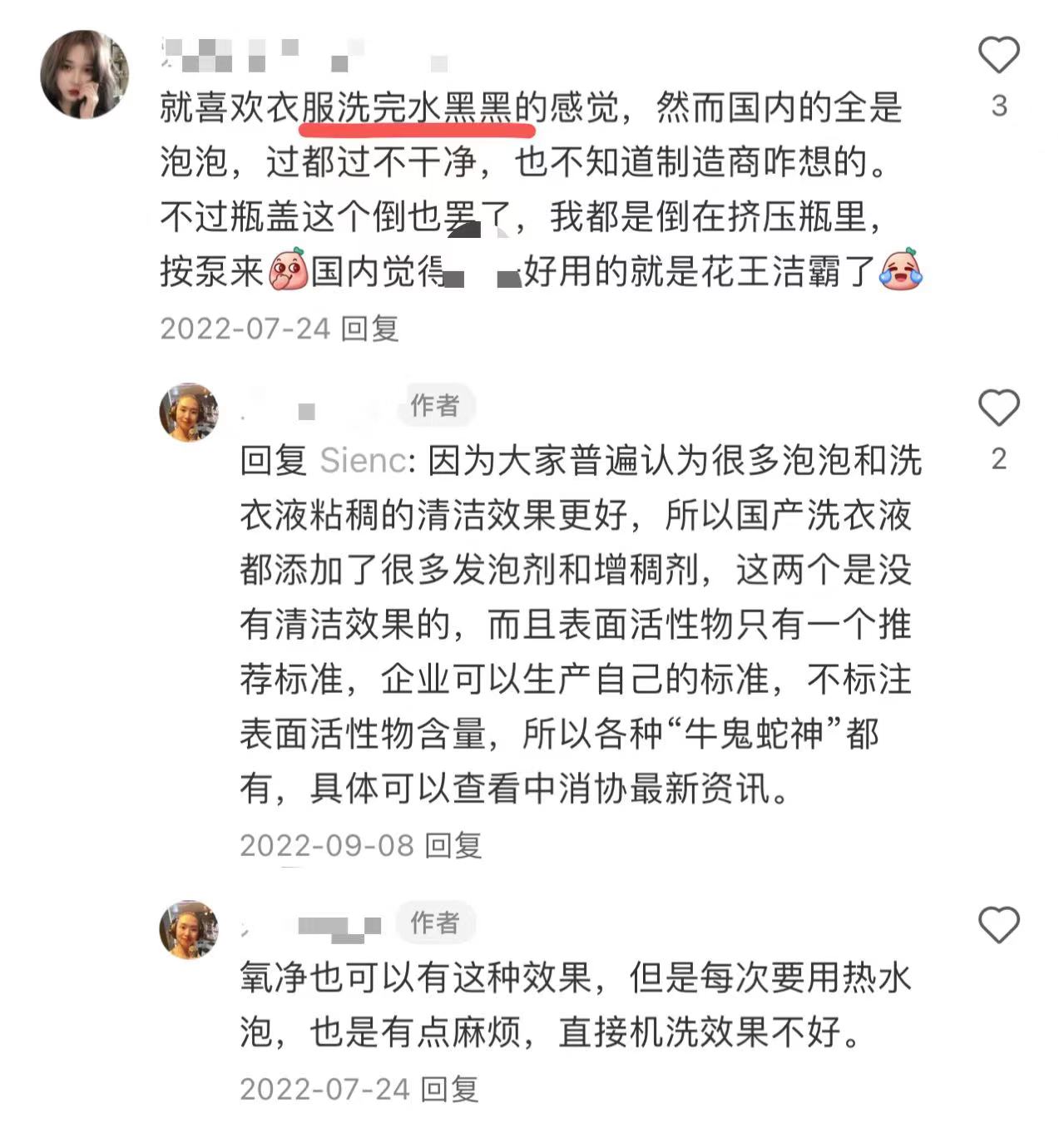
Task: Click the top commenter's blurred username
Action: (x=304, y=55)
